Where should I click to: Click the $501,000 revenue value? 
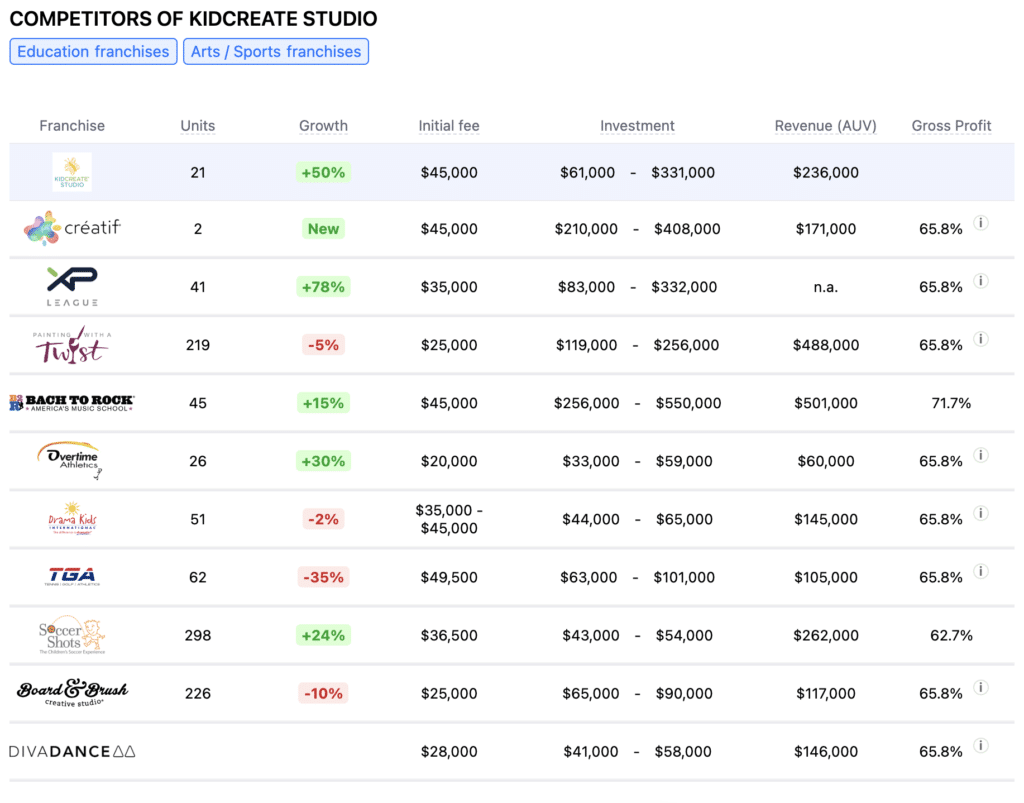pyautogui.click(x=825, y=403)
